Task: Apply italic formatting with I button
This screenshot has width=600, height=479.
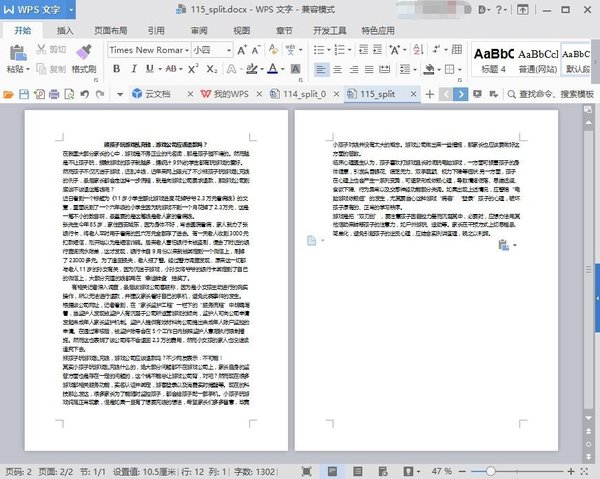Action: click(x=133, y=69)
